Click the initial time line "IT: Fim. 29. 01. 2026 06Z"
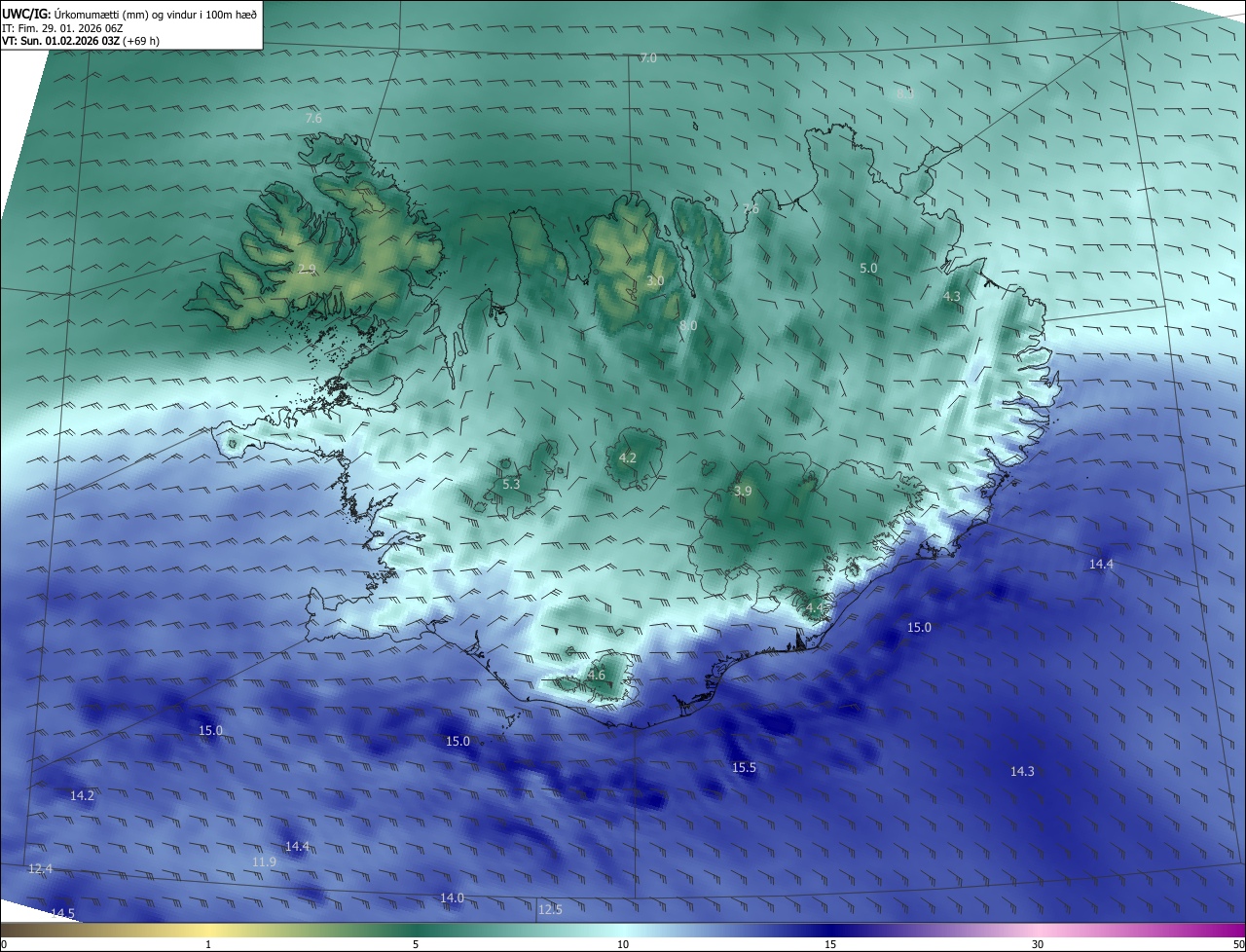Image resolution: width=1246 pixels, height=952 pixels. point(61,28)
